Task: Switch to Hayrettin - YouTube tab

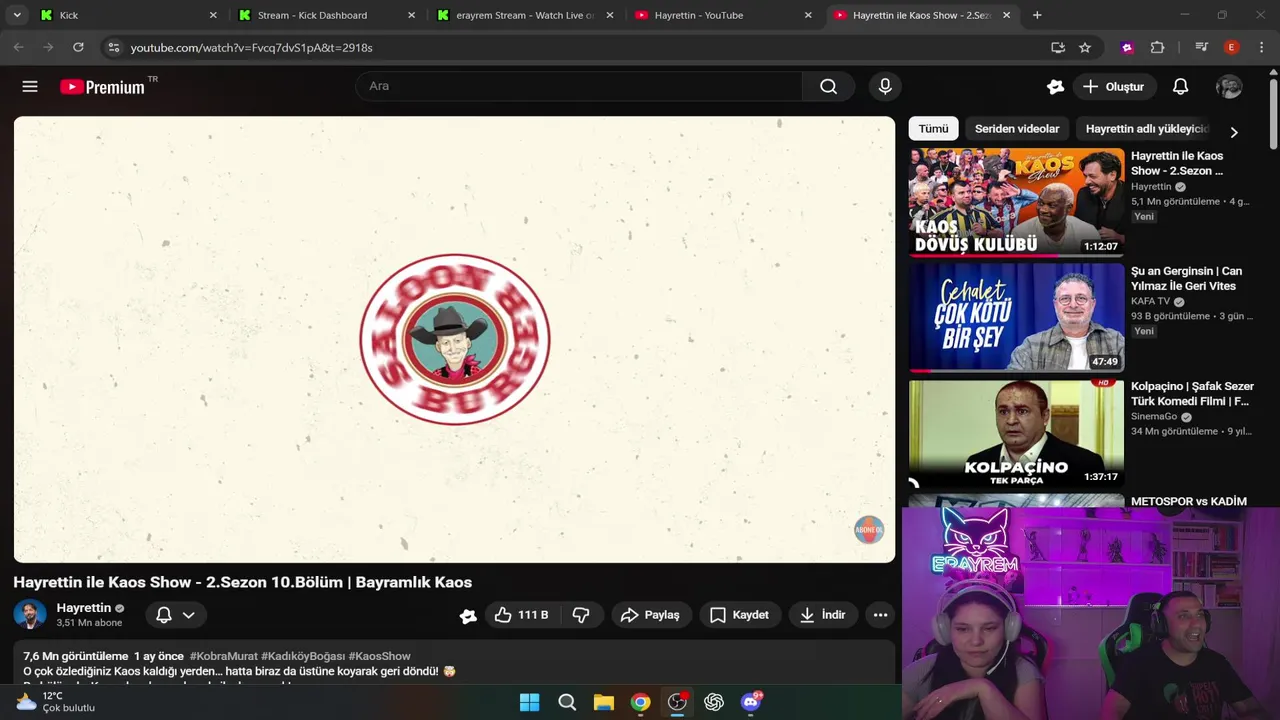Action: coord(722,15)
